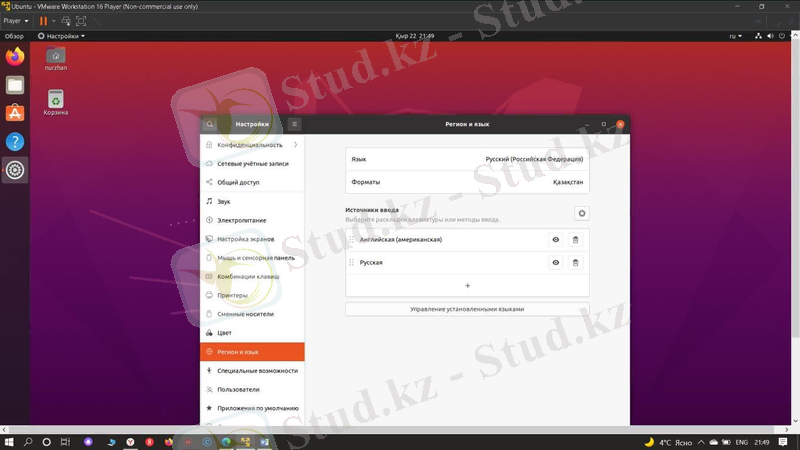Image resolution: width=800 pixels, height=450 pixels.
Task: Remove the Russian input source with trash icon
Action: pyautogui.click(x=575, y=263)
